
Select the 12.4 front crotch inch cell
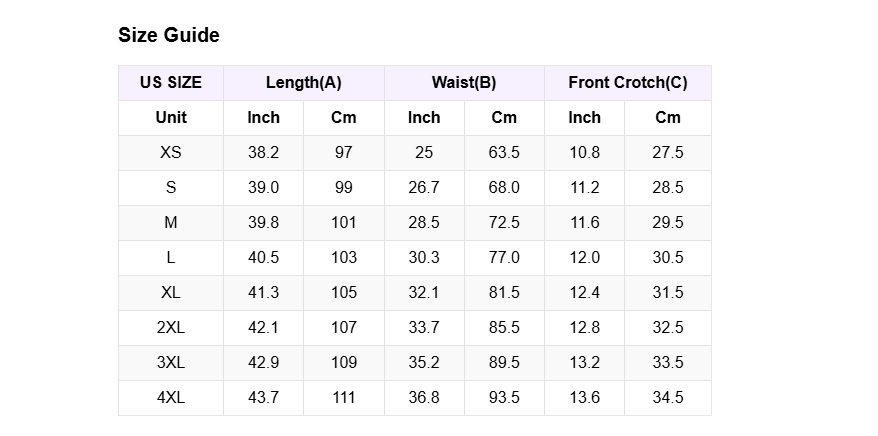click(x=585, y=293)
